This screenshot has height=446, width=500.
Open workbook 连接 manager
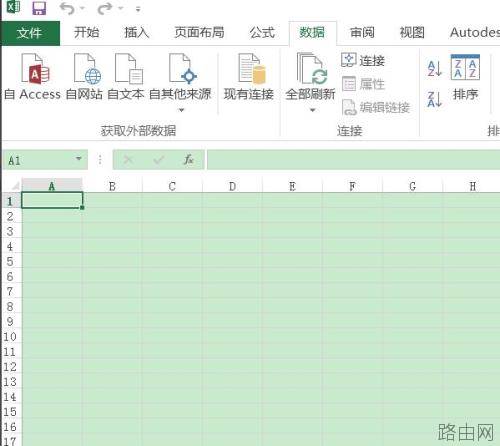(x=363, y=61)
